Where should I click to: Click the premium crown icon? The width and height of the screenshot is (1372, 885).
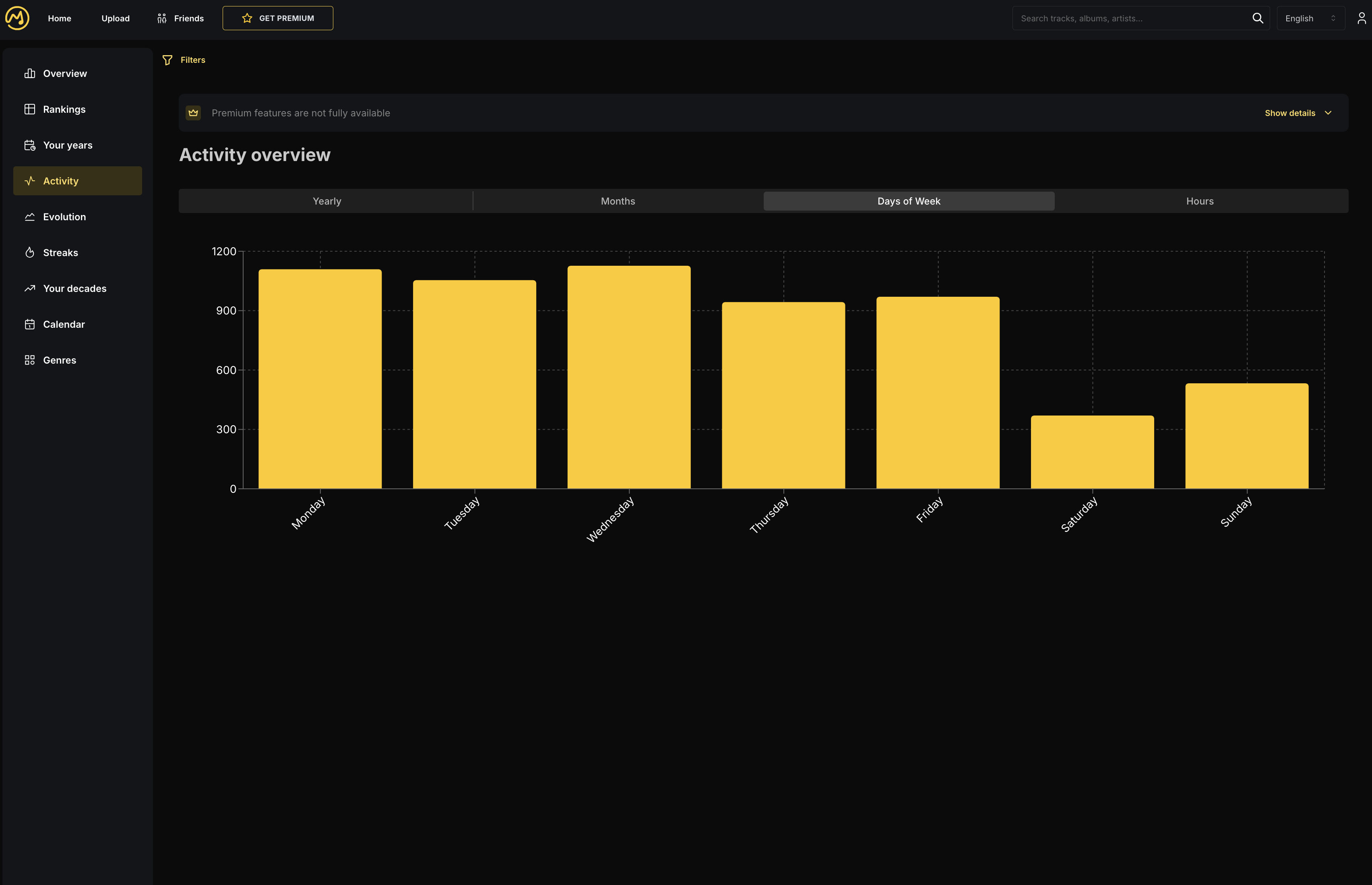pyautogui.click(x=193, y=113)
